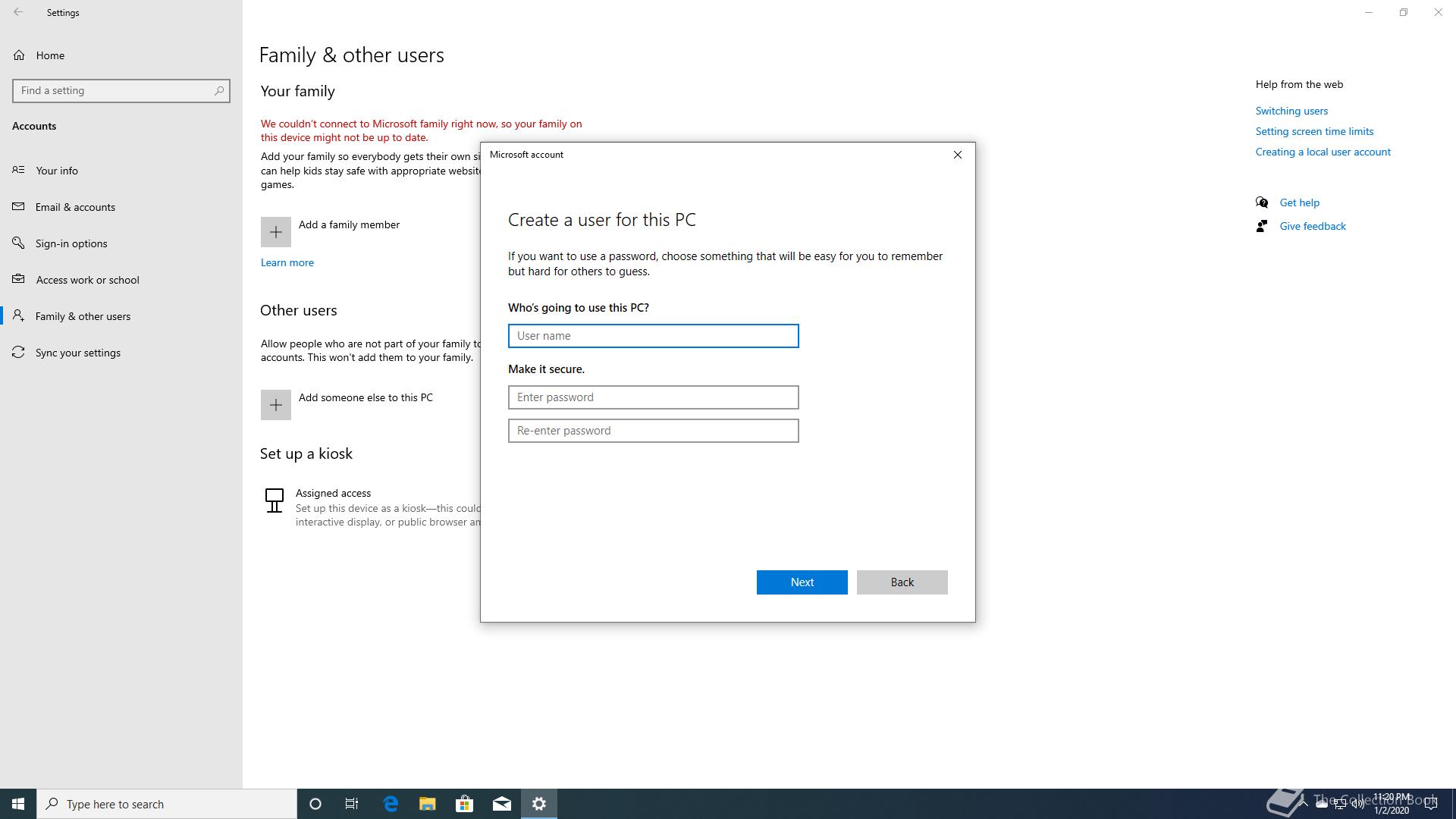Screen dimensions: 1456x819
Task: Click the Sign-in options key icon
Action: (19, 243)
